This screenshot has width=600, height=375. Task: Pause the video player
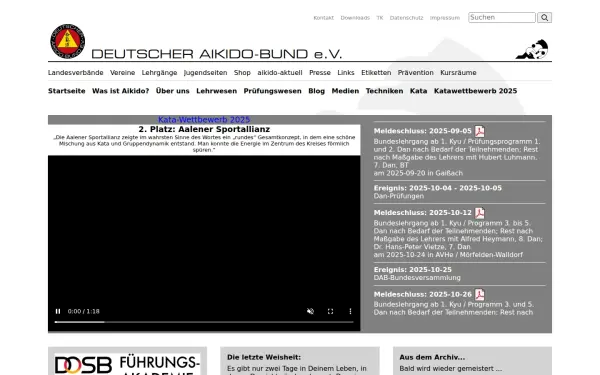(58, 311)
